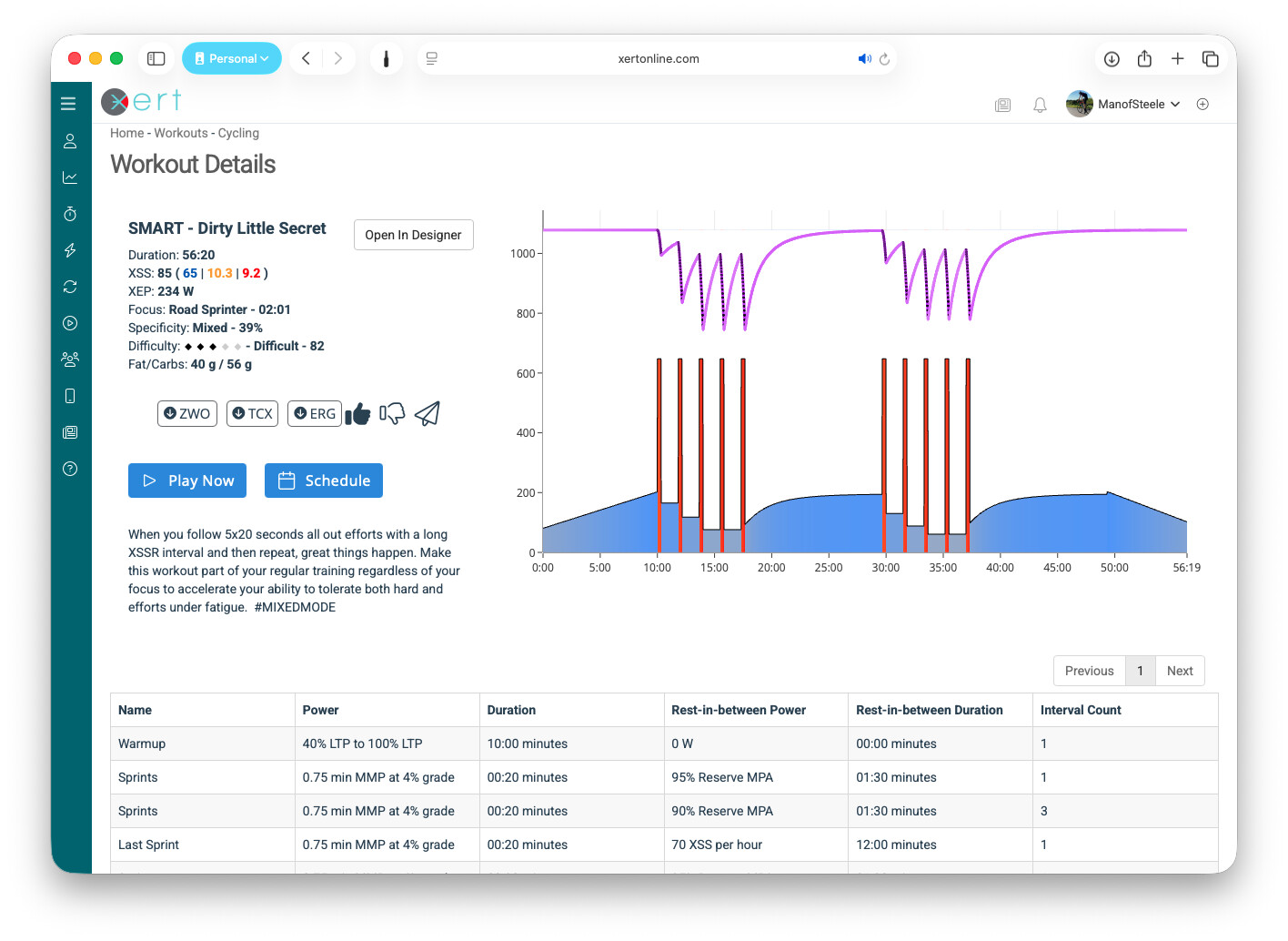Screen dimensions: 1288x941
Task: Click the thumbs down dislike icon
Action: click(392, 414)
